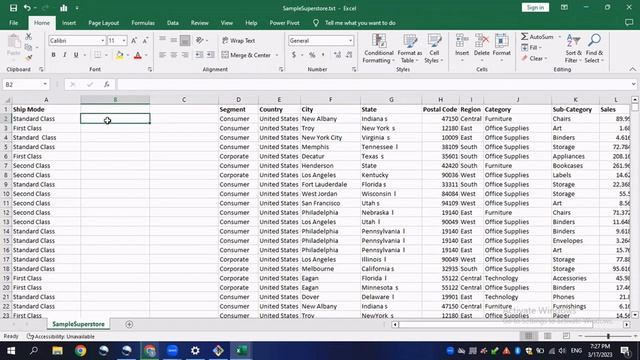This screenshot has width=640, height=360.
Task: Switch to Page Layout view in status bar
Action: [x=547, y=336]
